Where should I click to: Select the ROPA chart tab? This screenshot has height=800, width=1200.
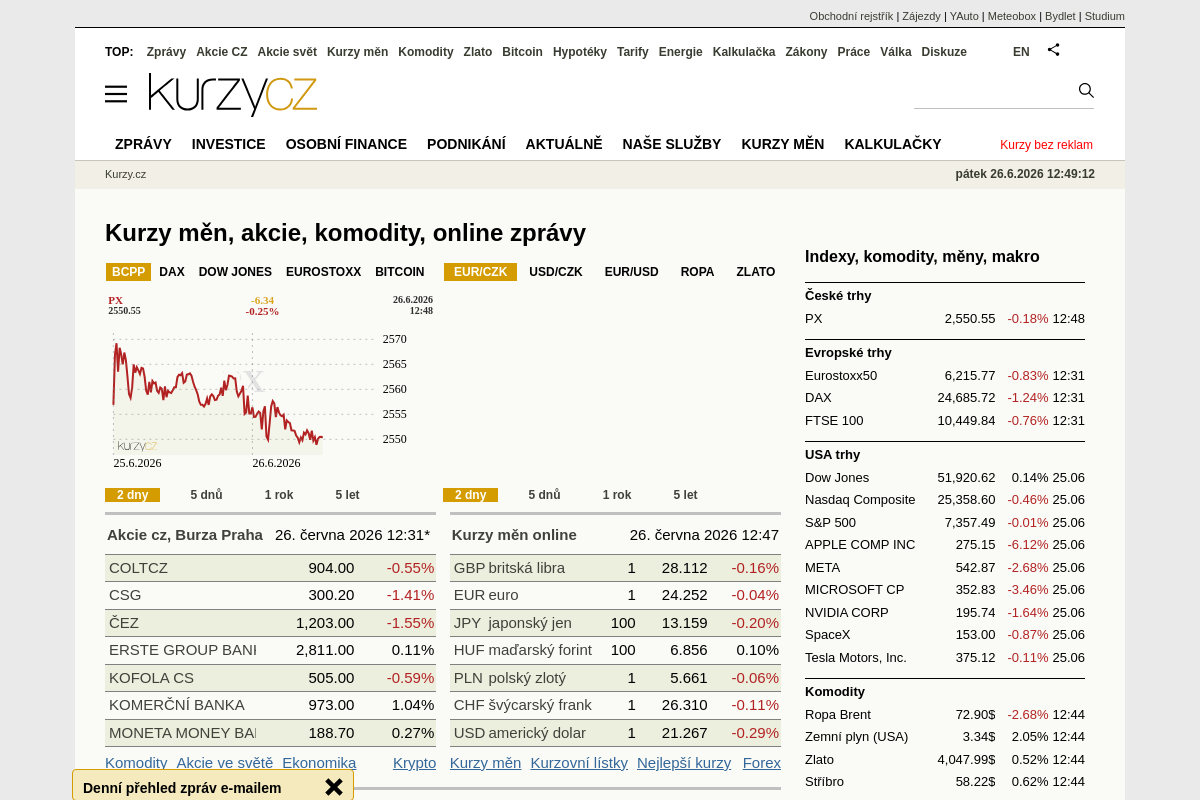[x=698, y=272]
